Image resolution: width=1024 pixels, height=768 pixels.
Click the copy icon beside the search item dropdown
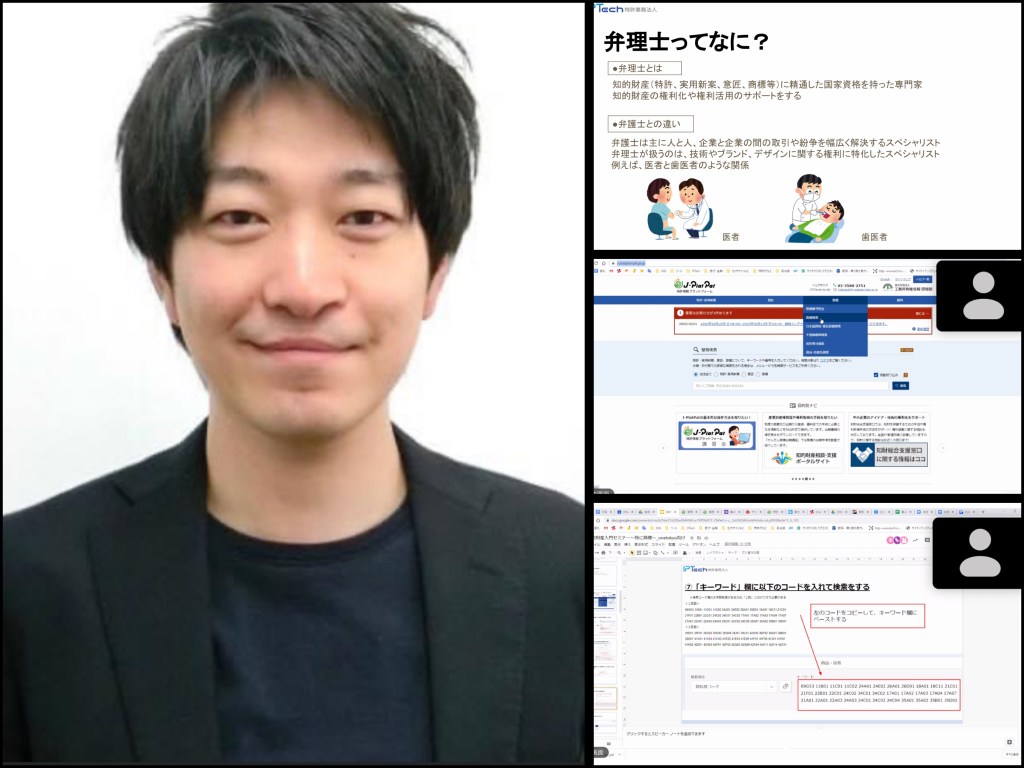[x=785, y=686]
